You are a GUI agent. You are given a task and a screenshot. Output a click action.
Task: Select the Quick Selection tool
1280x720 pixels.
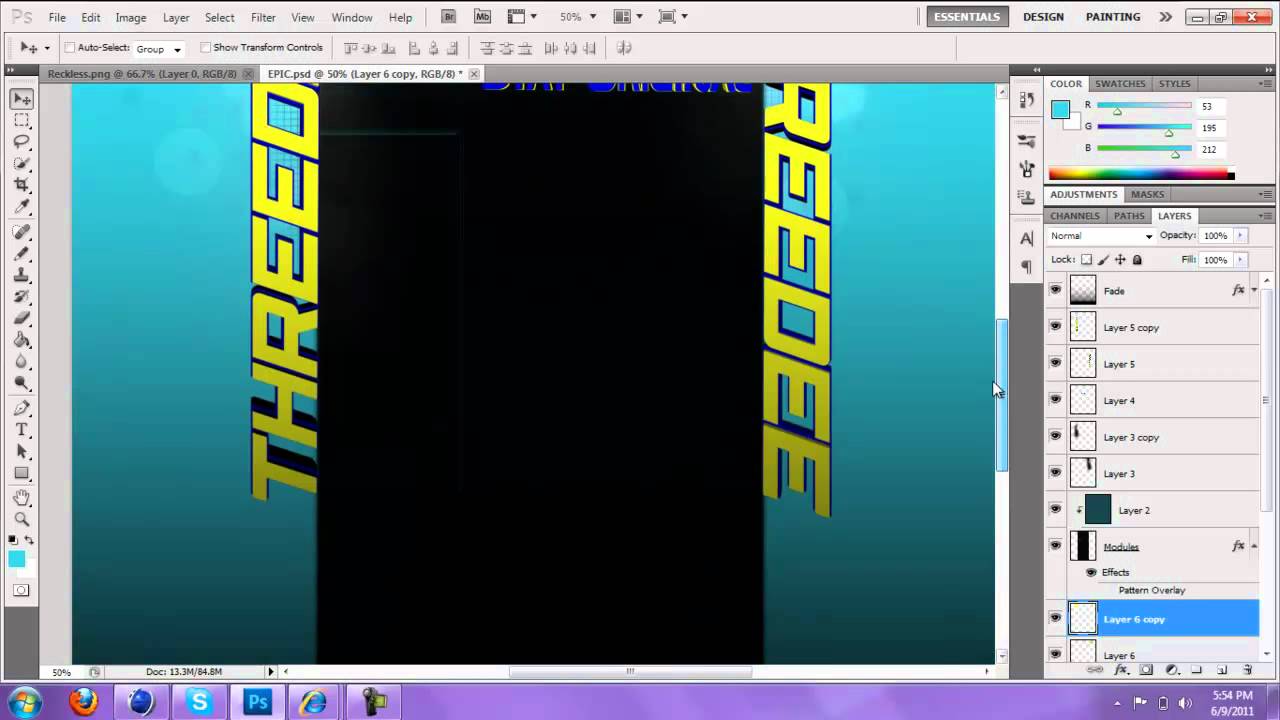(22, 163)
